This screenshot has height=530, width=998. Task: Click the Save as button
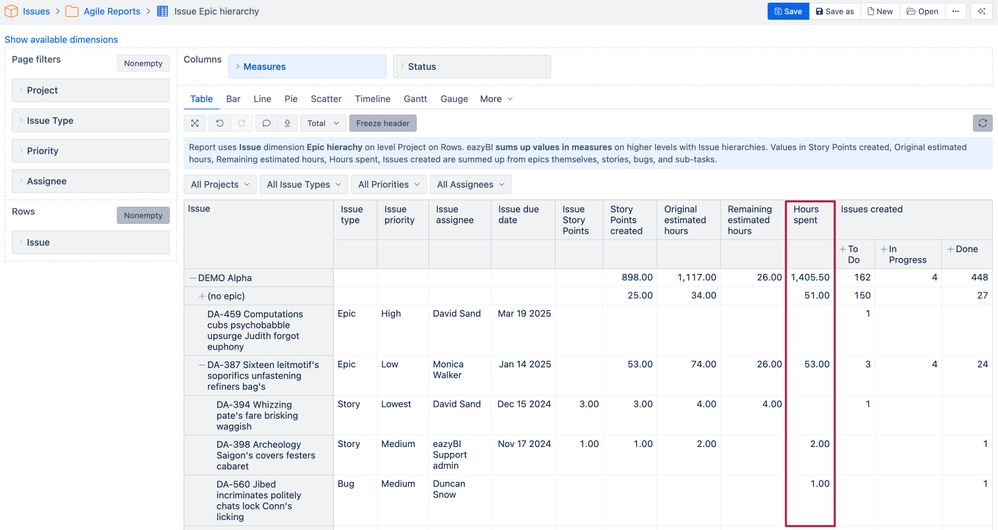point(835,11)
